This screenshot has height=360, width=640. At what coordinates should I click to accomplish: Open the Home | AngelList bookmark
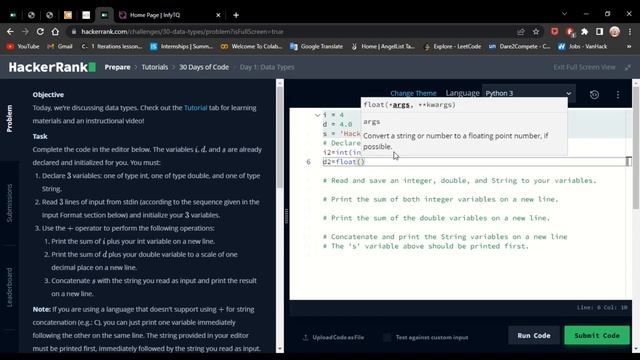pos(383,47)
